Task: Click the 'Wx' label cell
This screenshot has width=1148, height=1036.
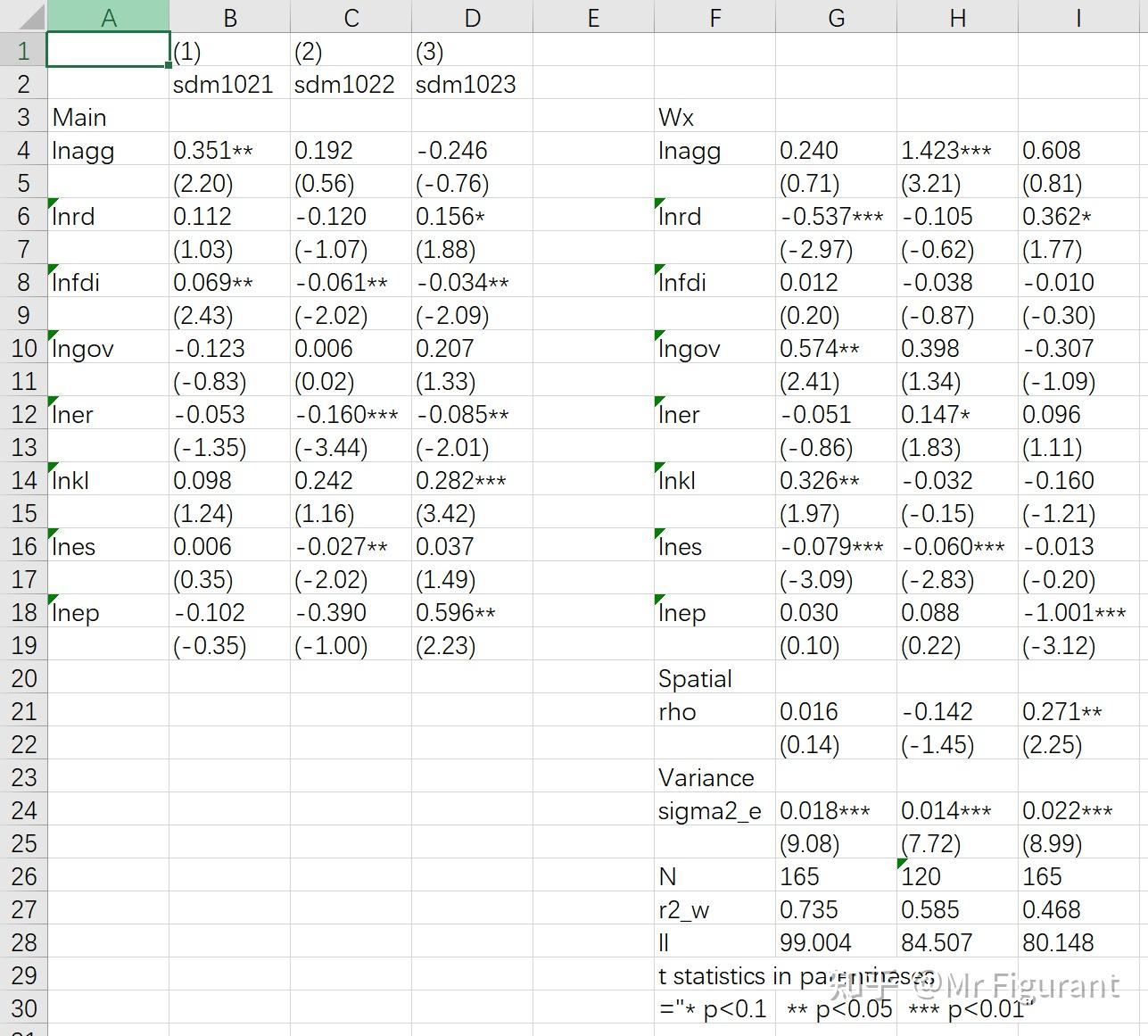Action: tap(714, 116)
